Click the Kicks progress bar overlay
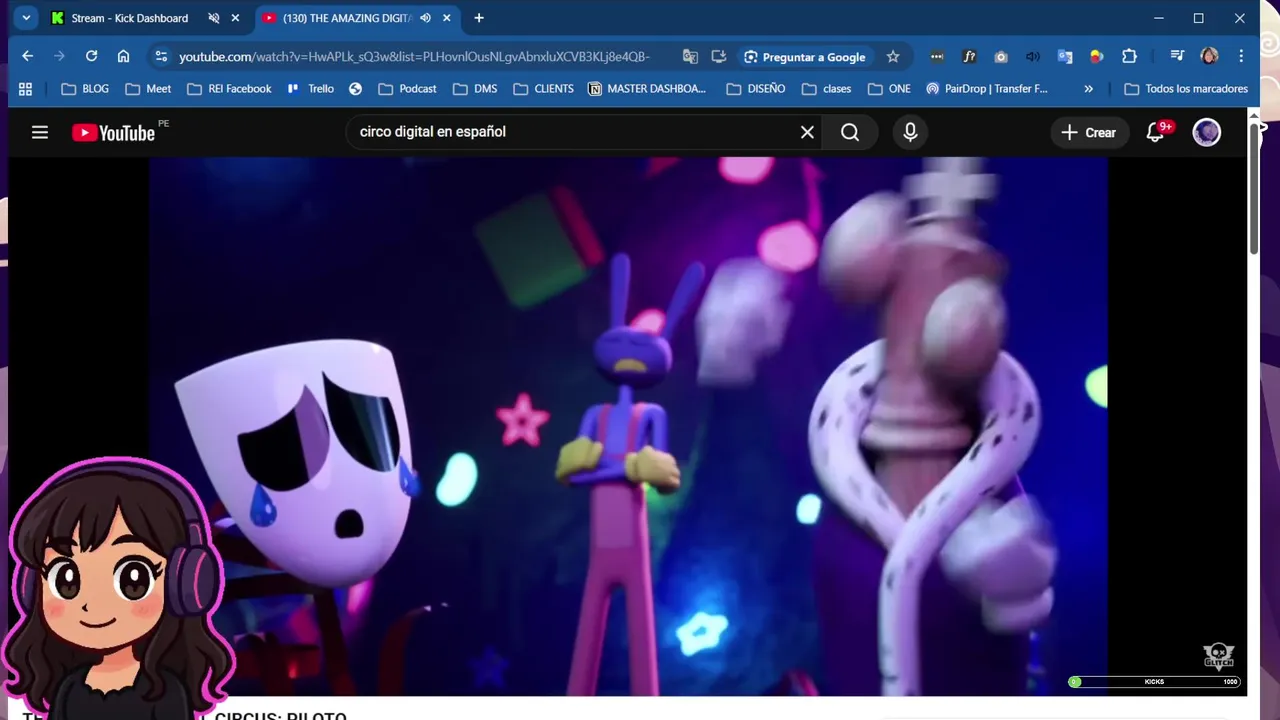 [1154, 682]
